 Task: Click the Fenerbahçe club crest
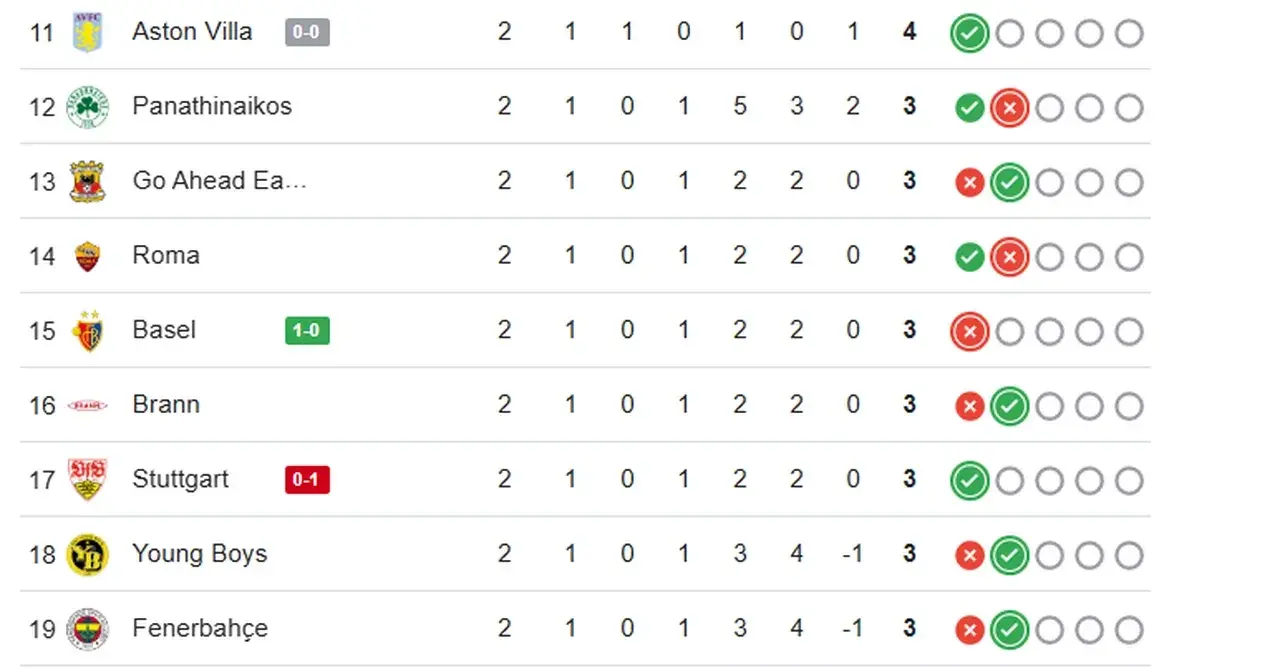coord(87,629)
